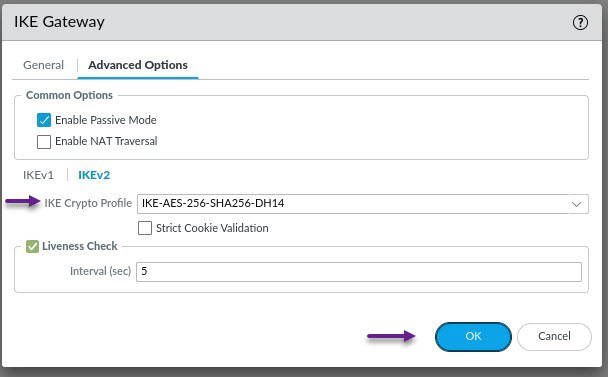608x377 pixels.
Task: Click the purple arrow beside IKE Crypto Profile
Action: pos(22,201)
